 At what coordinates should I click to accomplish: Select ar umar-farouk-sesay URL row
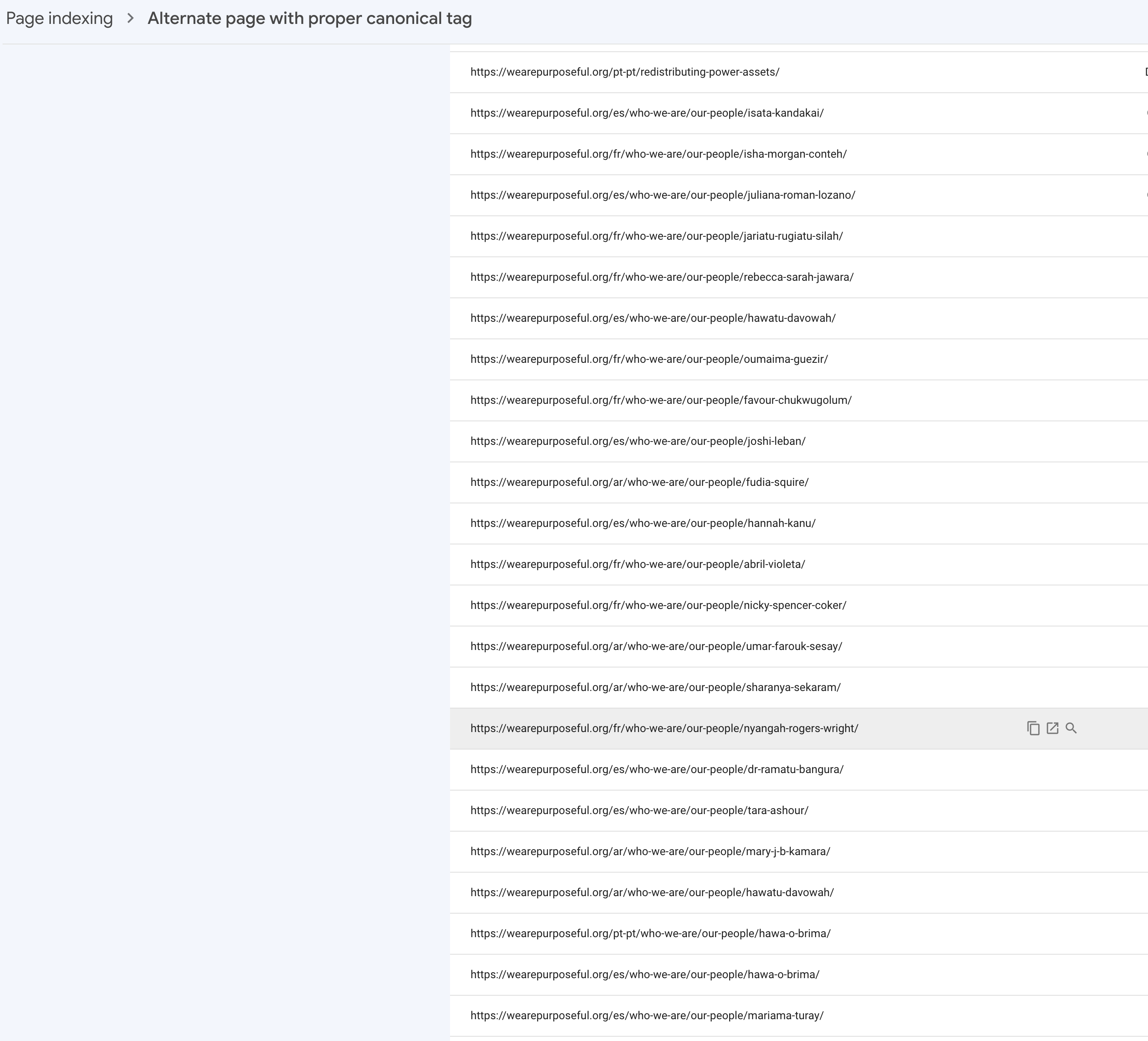click(799, 647)
